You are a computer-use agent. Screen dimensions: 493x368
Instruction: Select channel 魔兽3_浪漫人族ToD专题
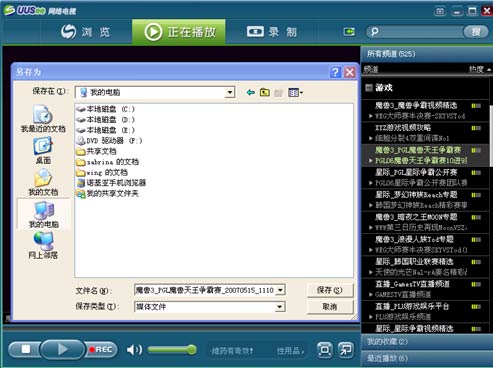(x=414, y=239)
